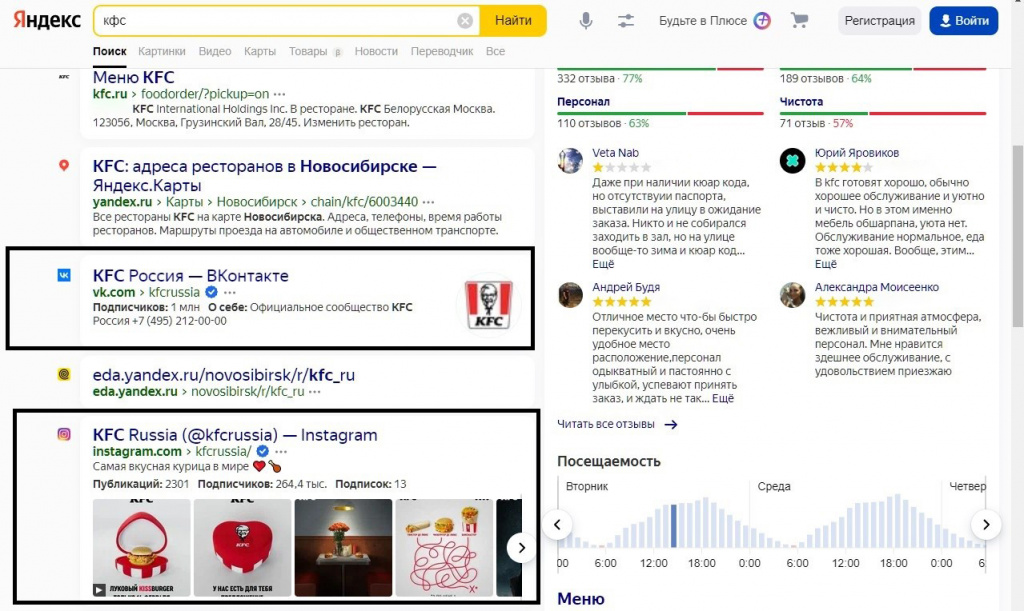
Task: Open search settings sliders icon
Action: tap(626, 21)
